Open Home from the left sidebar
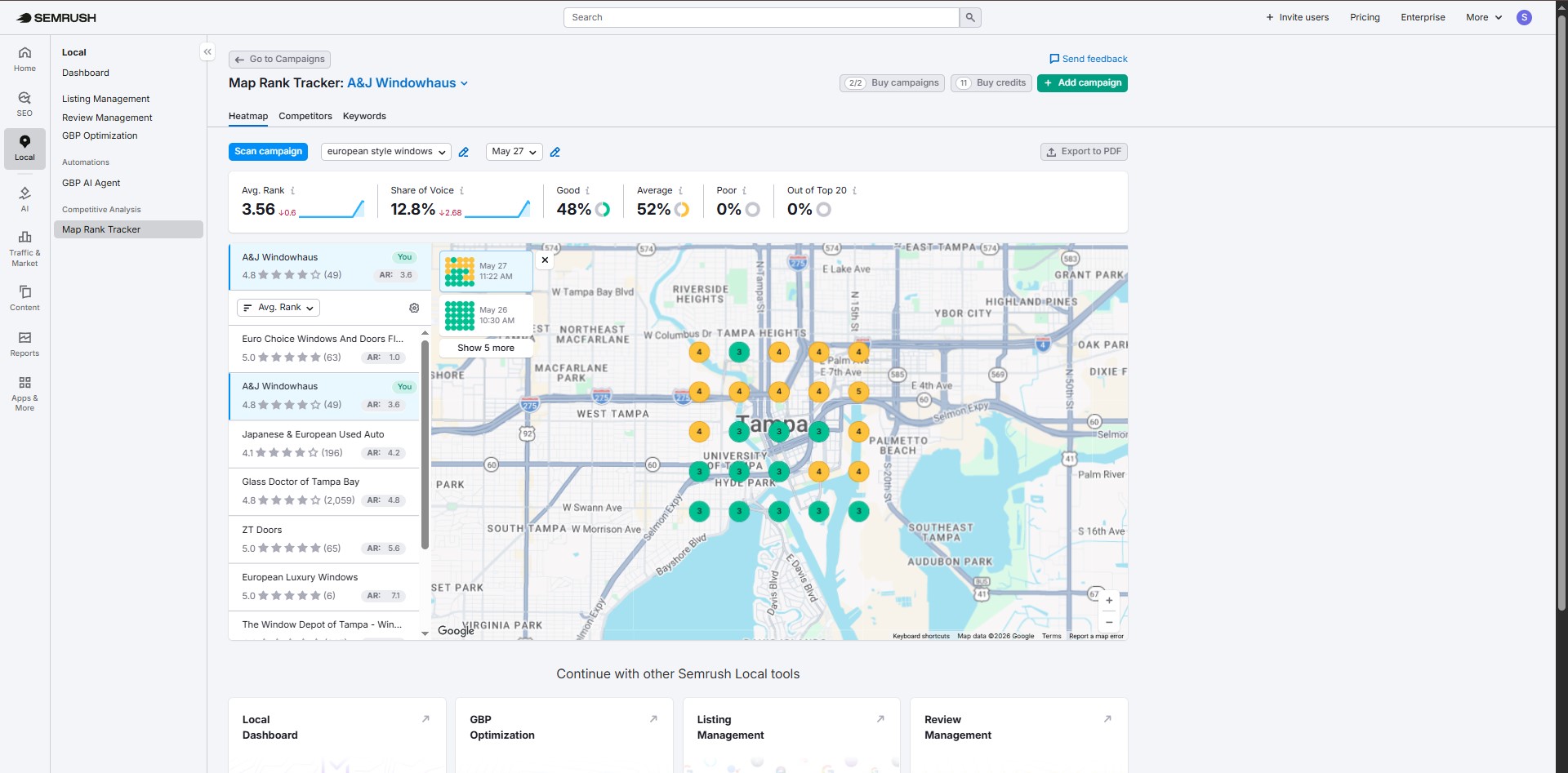 tap(24, 59)
